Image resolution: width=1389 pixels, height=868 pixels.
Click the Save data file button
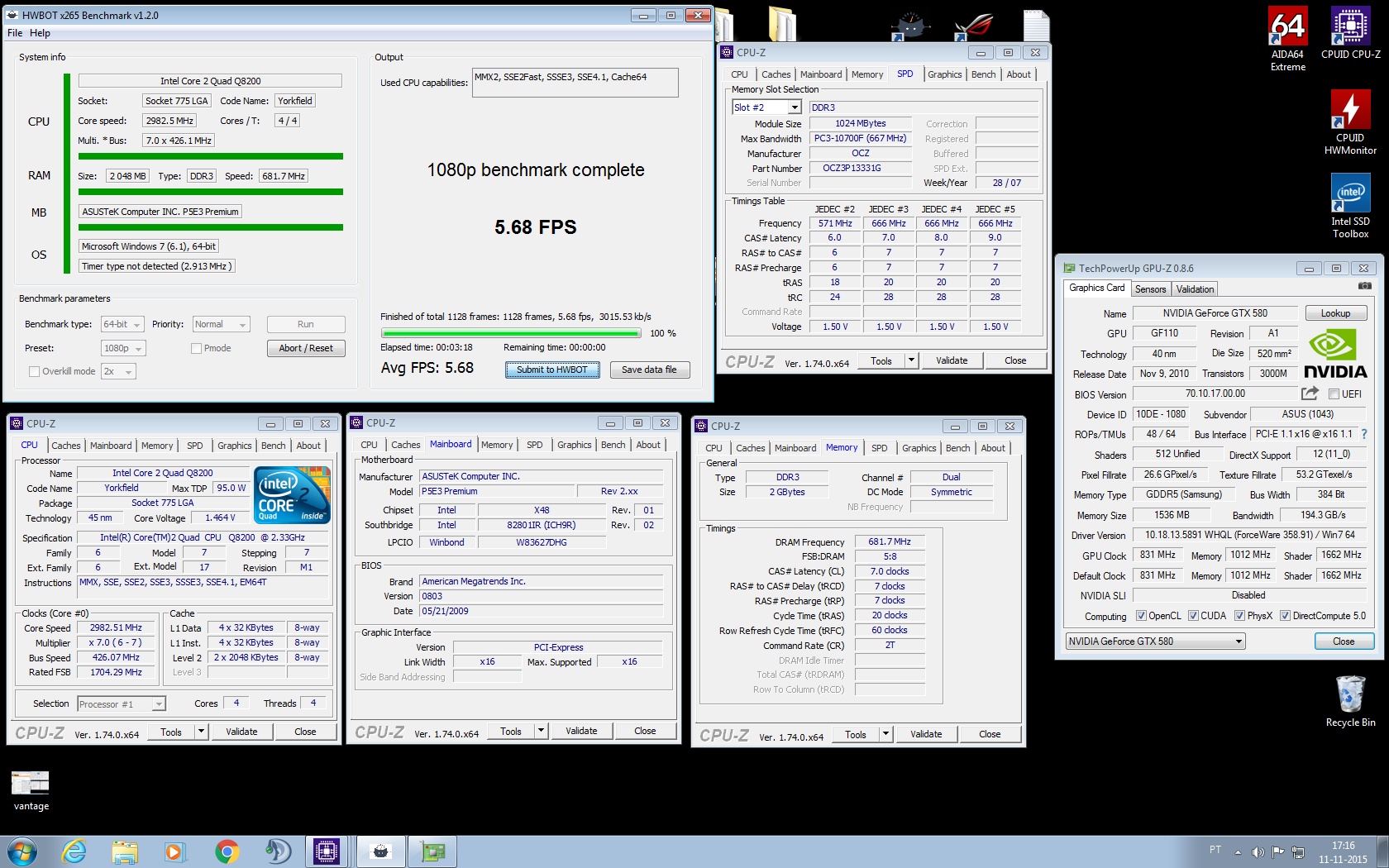coord(650,370)
